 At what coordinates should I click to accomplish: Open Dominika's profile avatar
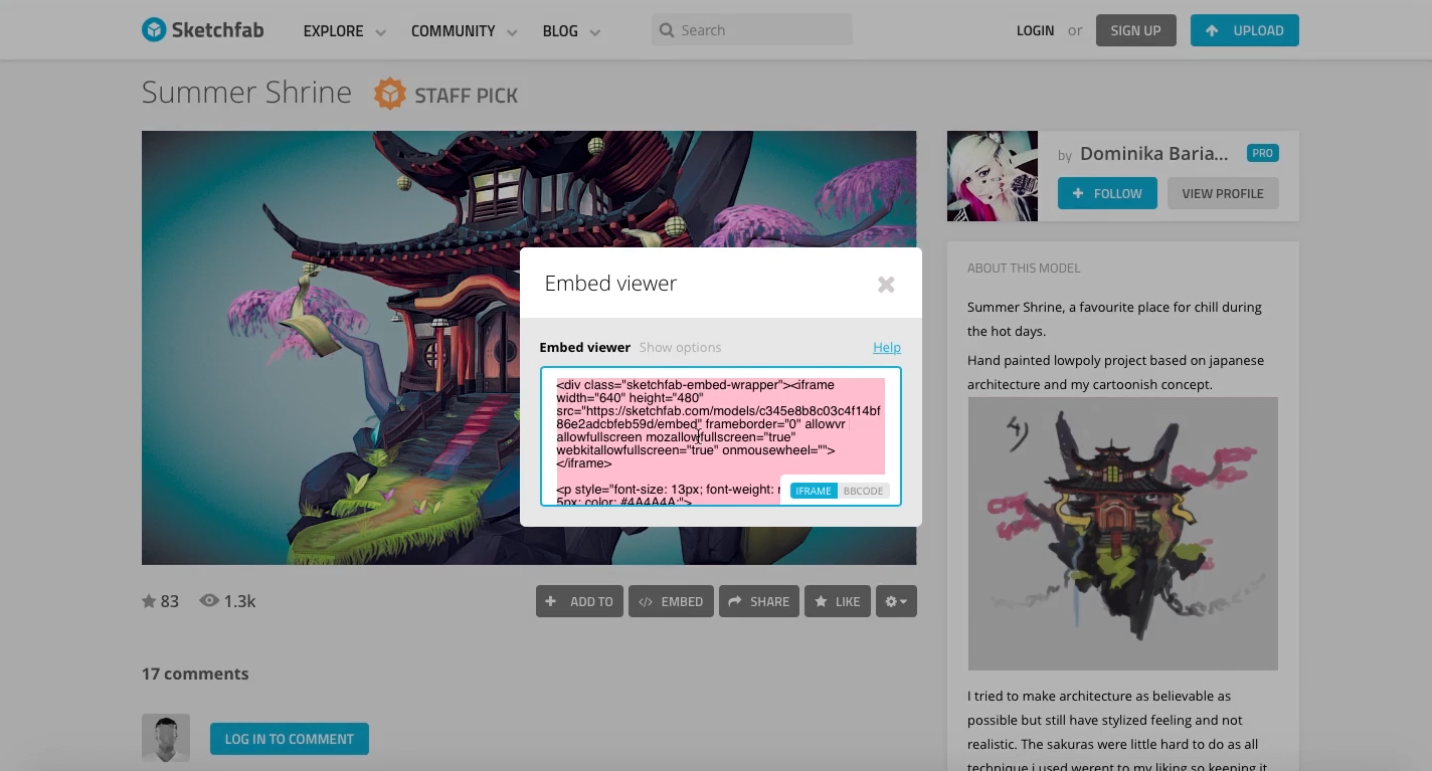(992, 176)
